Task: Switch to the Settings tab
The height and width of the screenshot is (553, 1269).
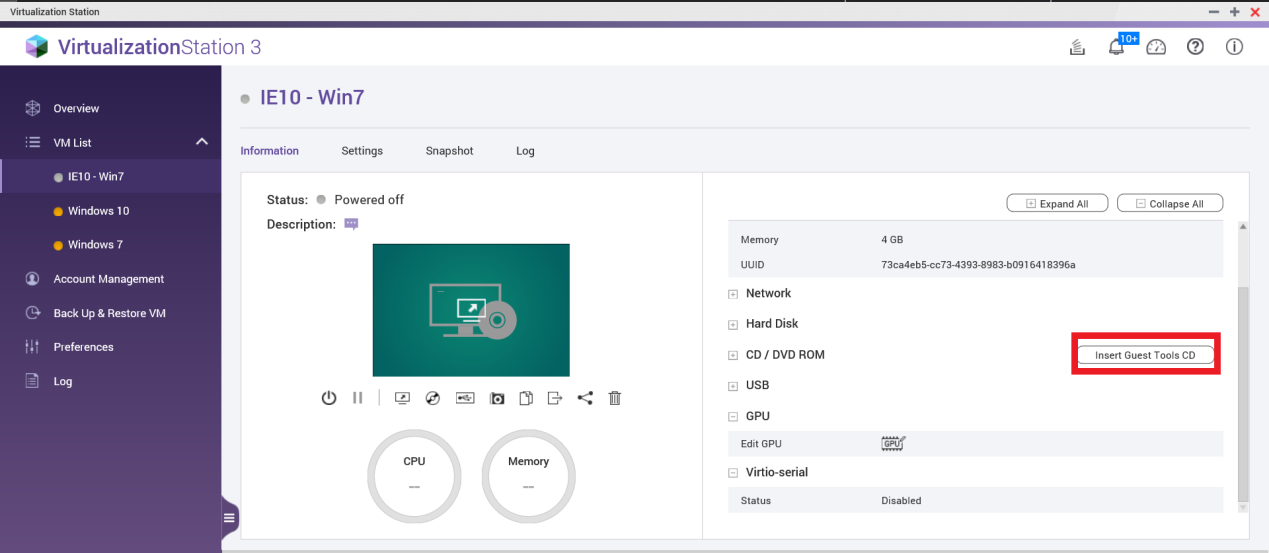Action: click(x=362, y=151)
